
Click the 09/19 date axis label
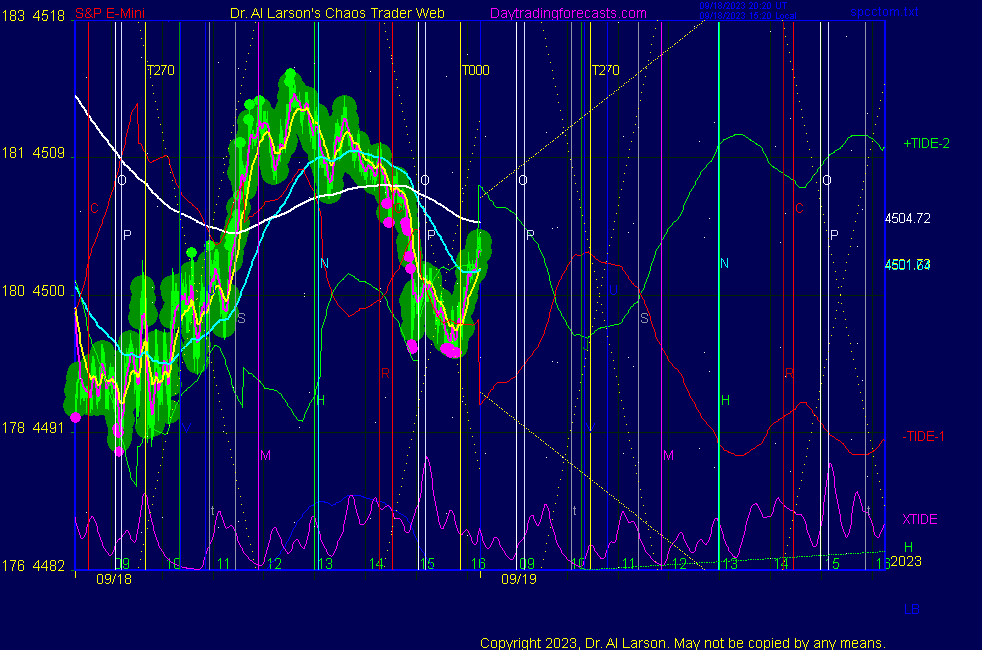(x=519, y=579)
